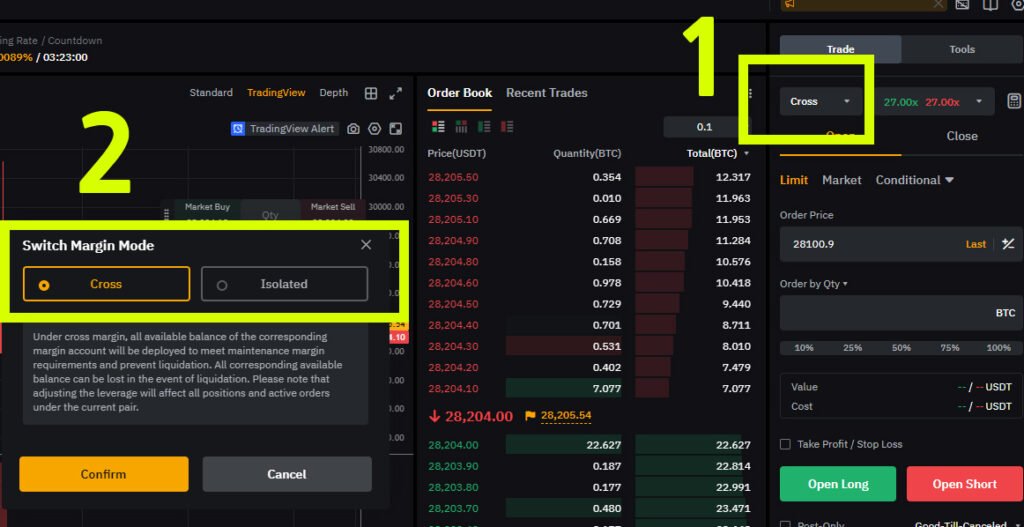The width and height of the screenshot is (1024, 527).
Task: Click the green Open Long button
Action: pos(838,484)
